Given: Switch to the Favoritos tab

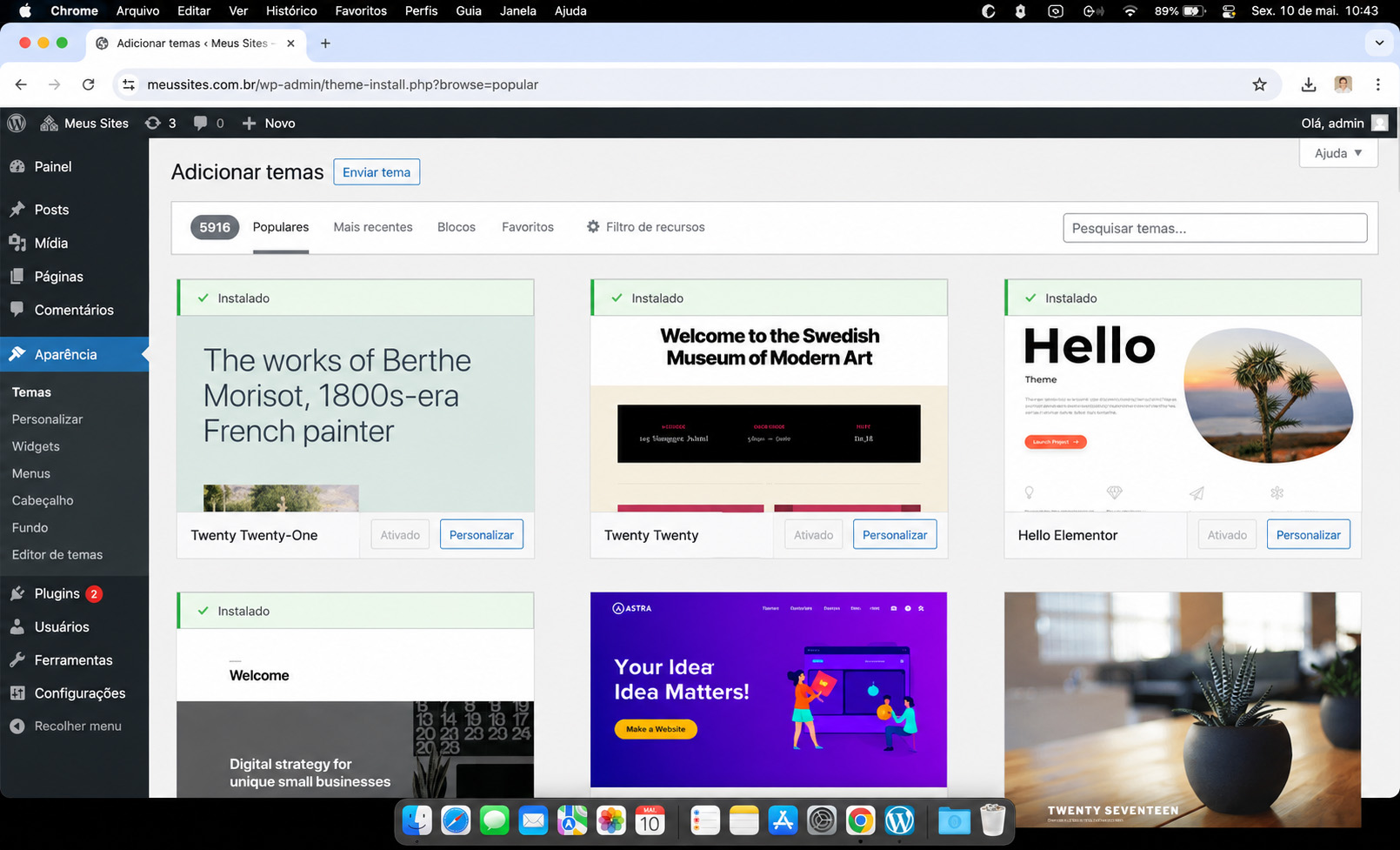Looking at the screenshot, I should click(x=528, y=227).
